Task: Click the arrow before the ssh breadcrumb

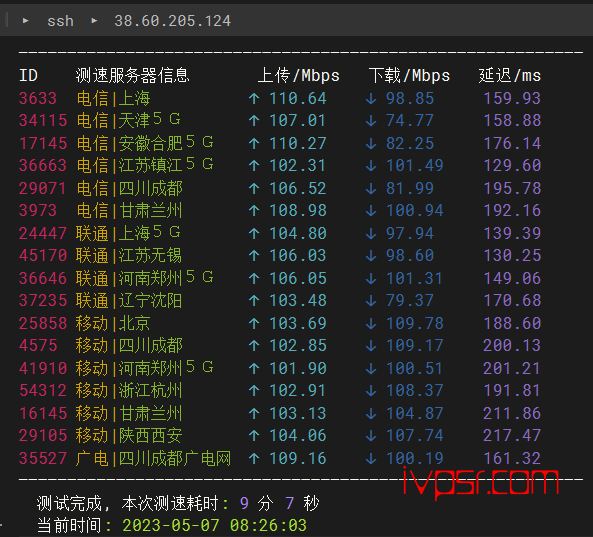Action: coord(25,20)
